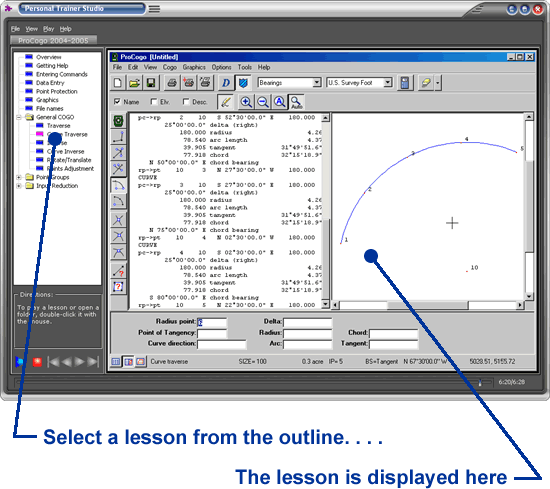Click graphics horizontal scrollbar right arrow
The height and width of the screenshot is (489, 550).
520,305
